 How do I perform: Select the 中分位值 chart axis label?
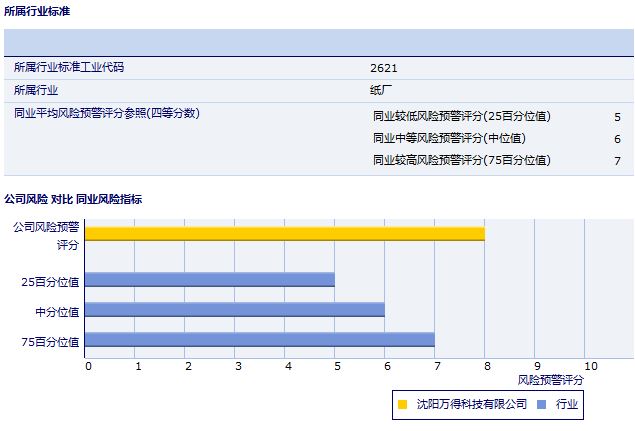(57, 312)
